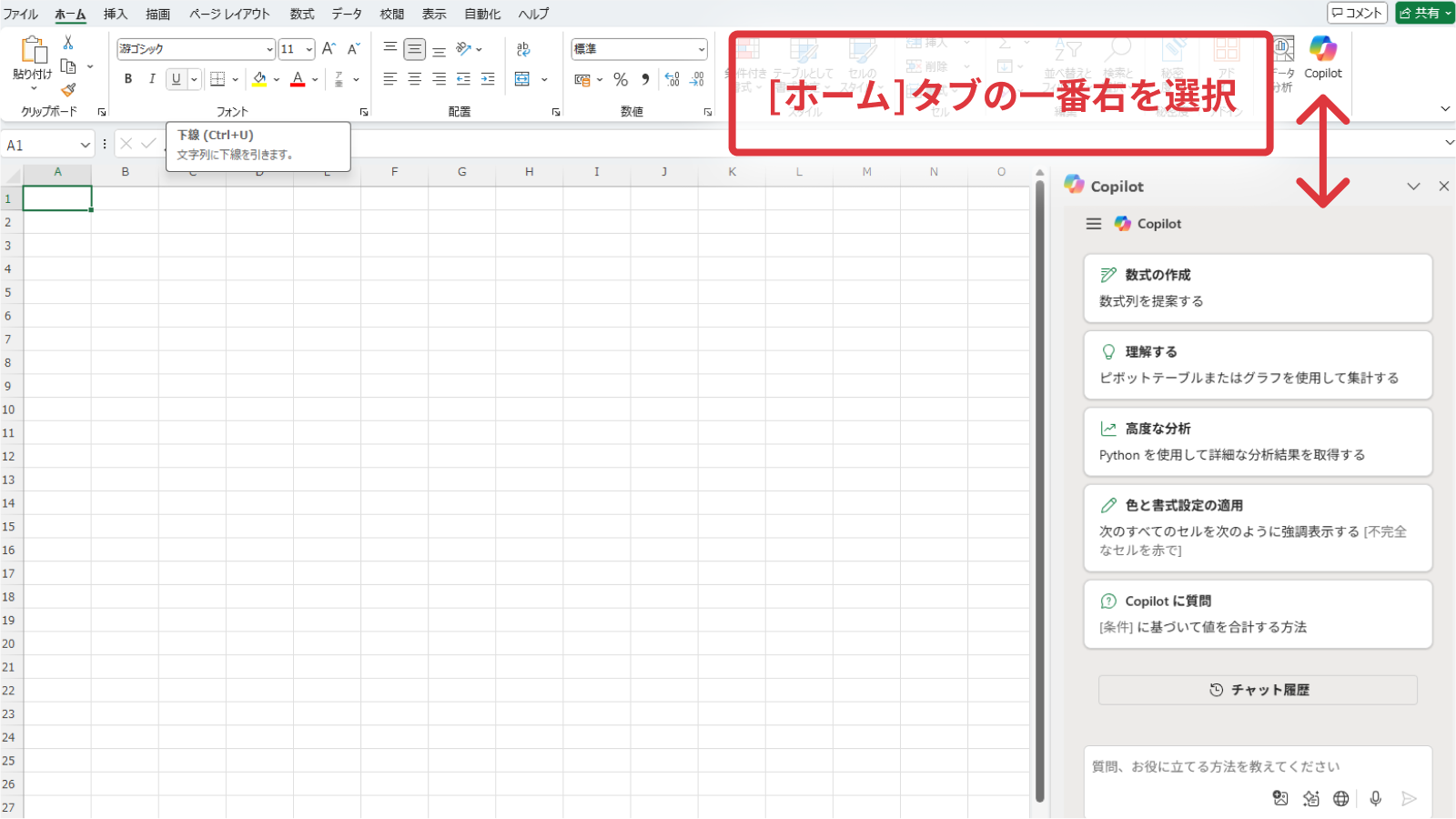Click the 共有 share button
Image resolution: width=1456 pixels, height=819 pixels.
pos(1425,13)
